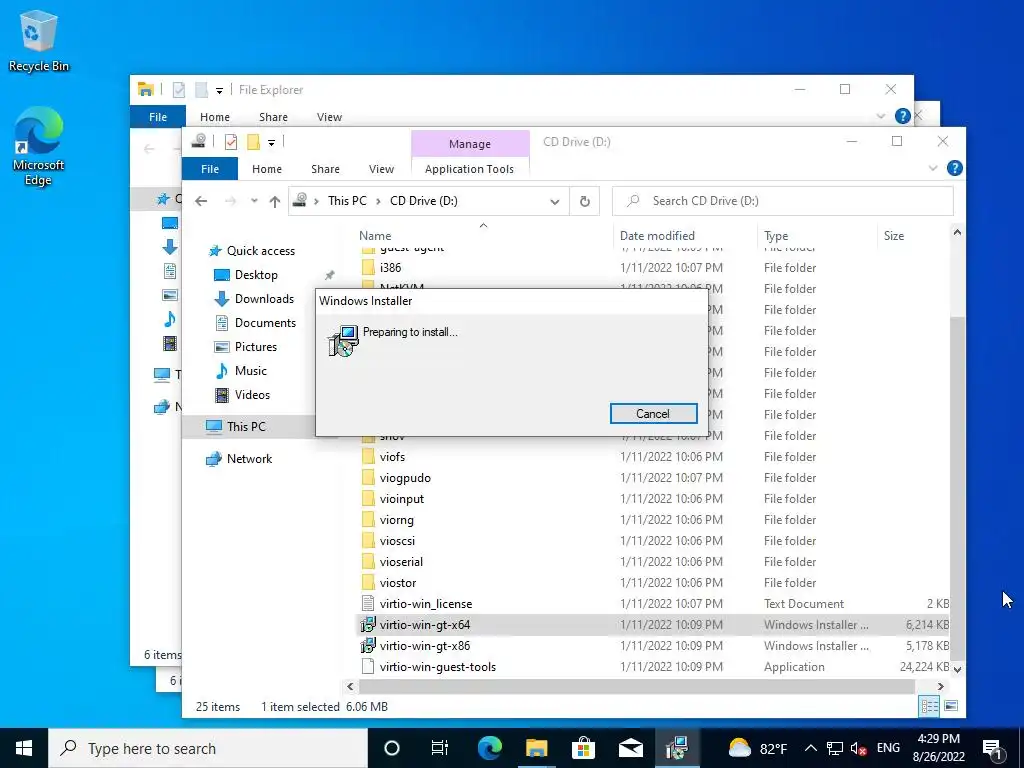Open the Recycle Bin desktop icon
Image resolution: width=1024 pixels, height=768 pixels.
(x=38, y=40)
